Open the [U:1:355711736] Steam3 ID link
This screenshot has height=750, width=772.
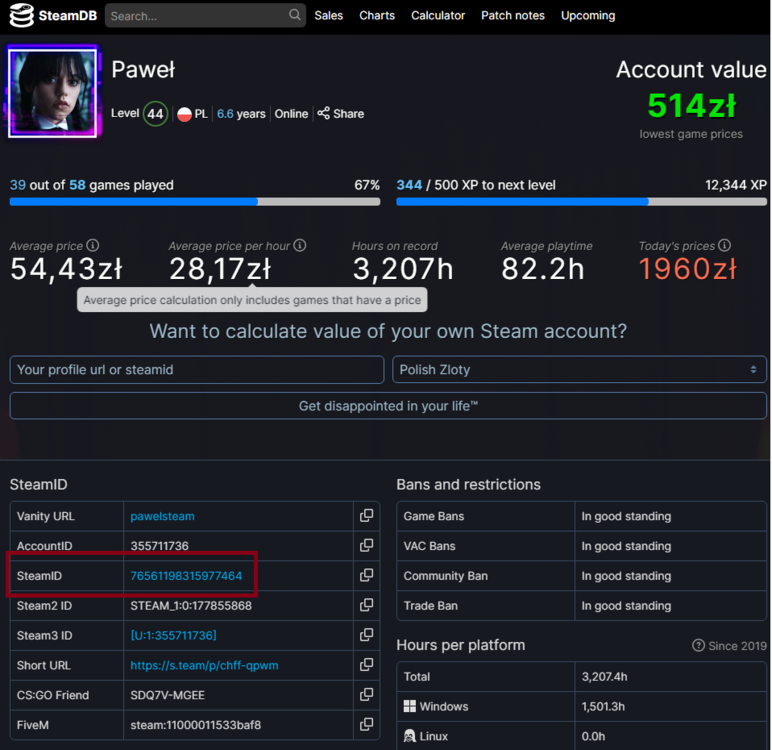(x=173, y=635)
